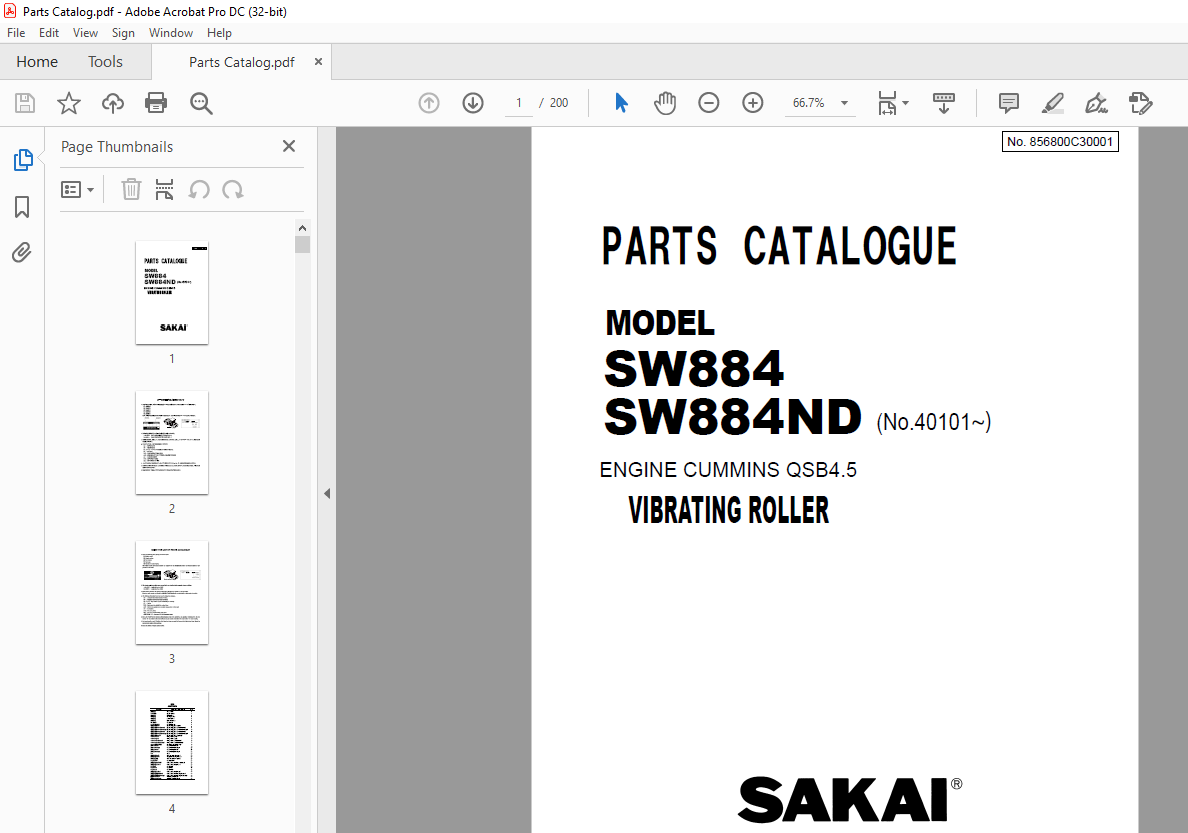This screenshot has height=833, width=1188.
Task: Rotate page clockwise
Action: pos(233,189)
